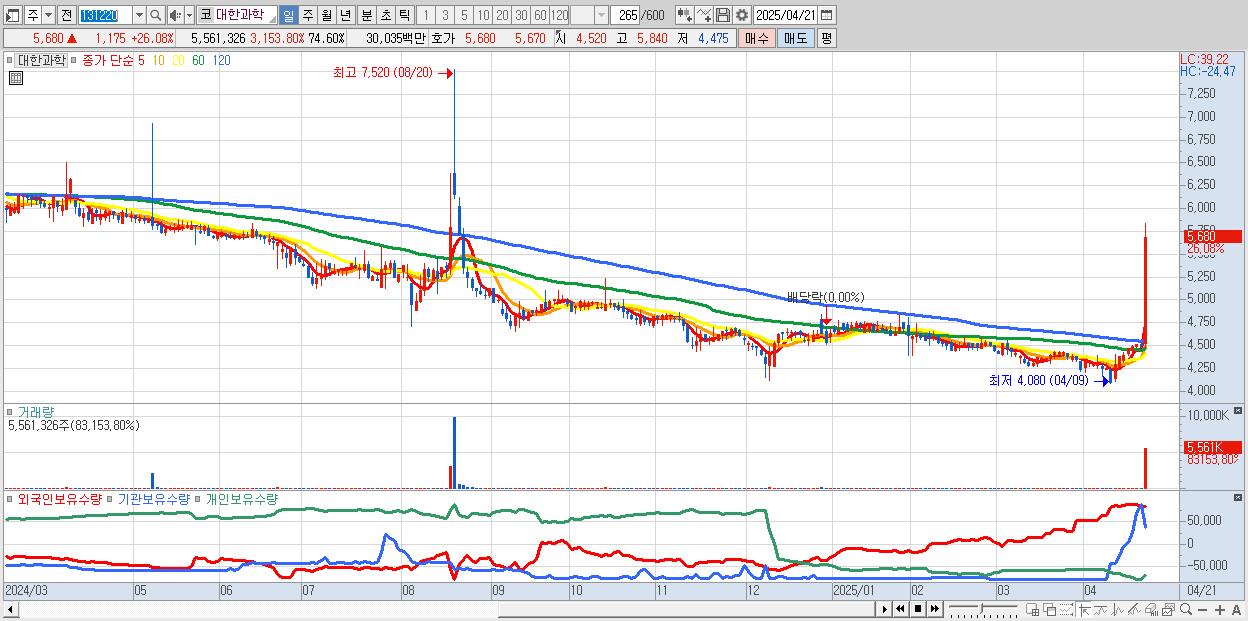
Task: Zoom out with the minus icon
Action: [1202, 609]
